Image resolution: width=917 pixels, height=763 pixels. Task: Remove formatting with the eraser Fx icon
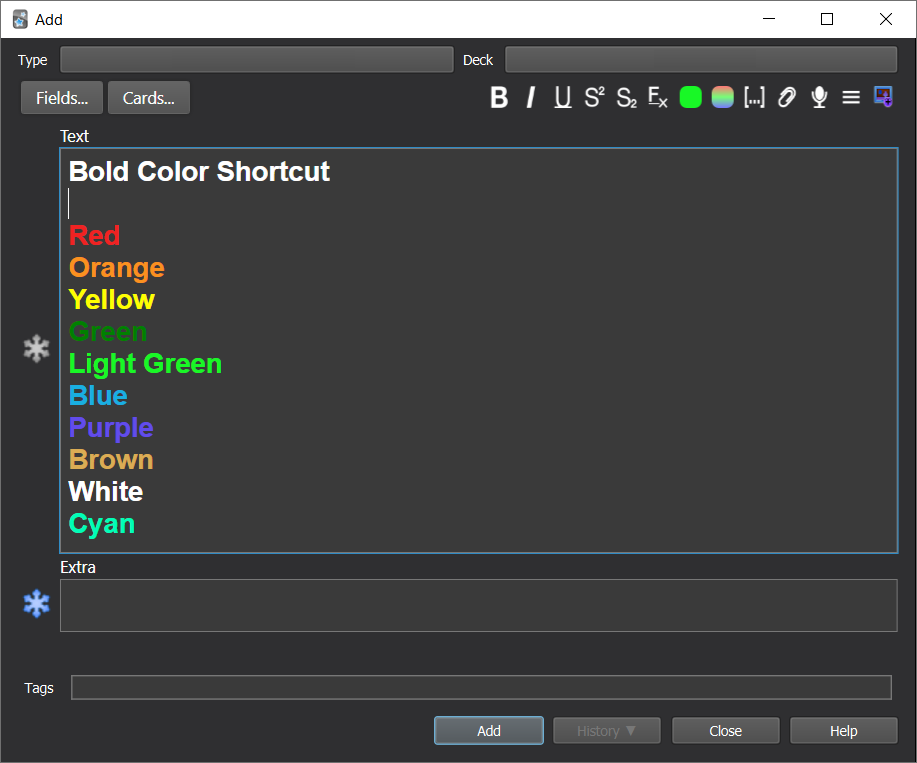point(658,97)
